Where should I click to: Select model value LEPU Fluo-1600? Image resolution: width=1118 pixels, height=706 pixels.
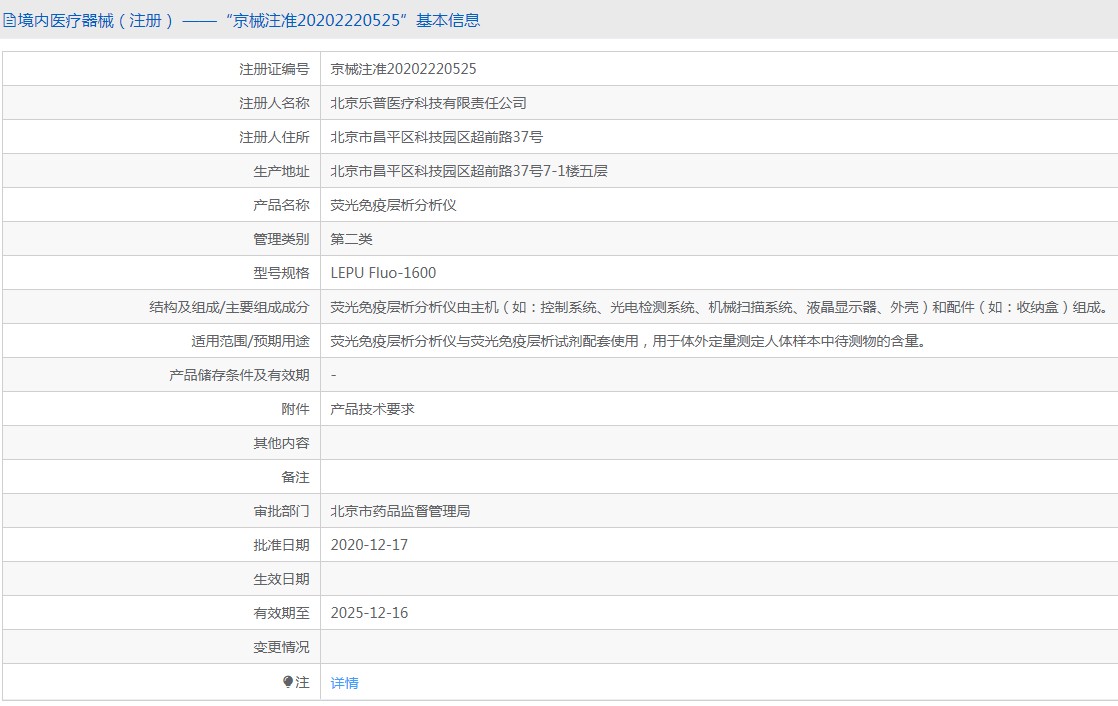383,273
